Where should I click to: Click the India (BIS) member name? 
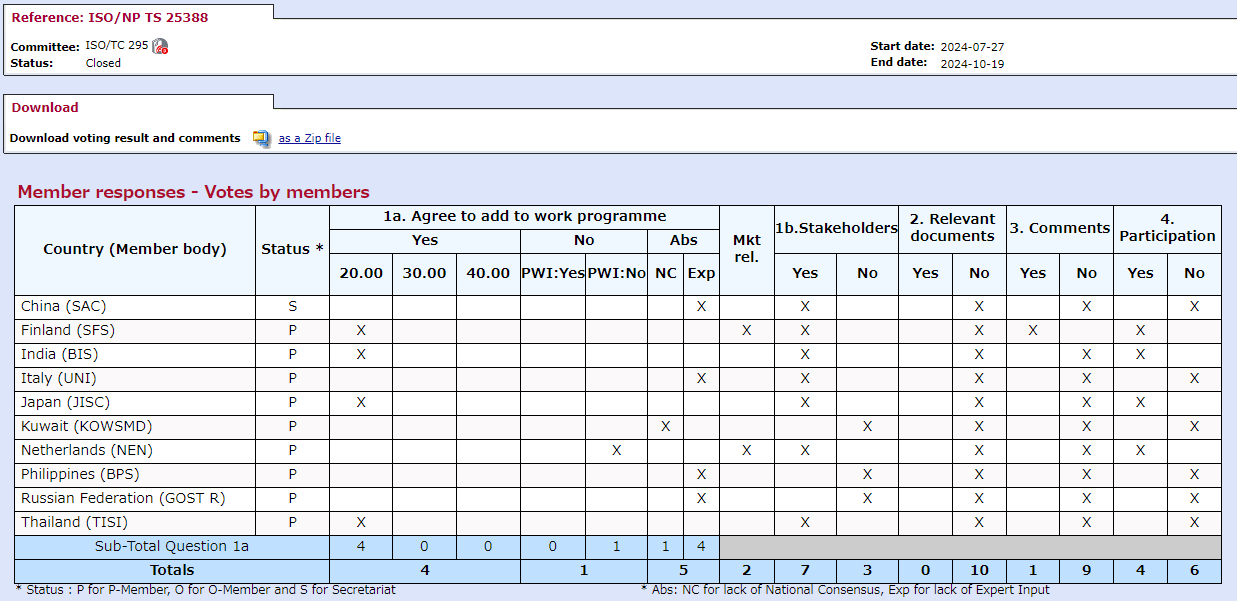coord(60,354)
